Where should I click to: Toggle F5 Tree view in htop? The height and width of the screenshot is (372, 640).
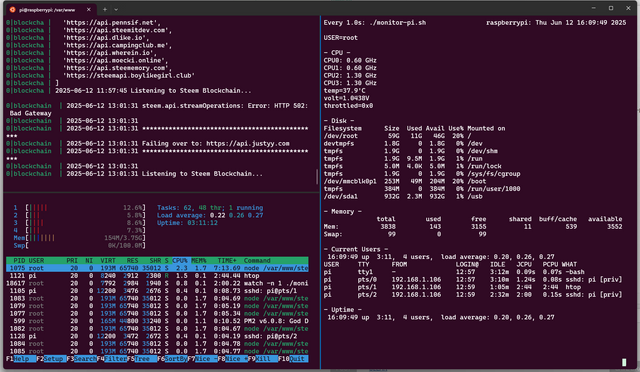pos(142,359)
